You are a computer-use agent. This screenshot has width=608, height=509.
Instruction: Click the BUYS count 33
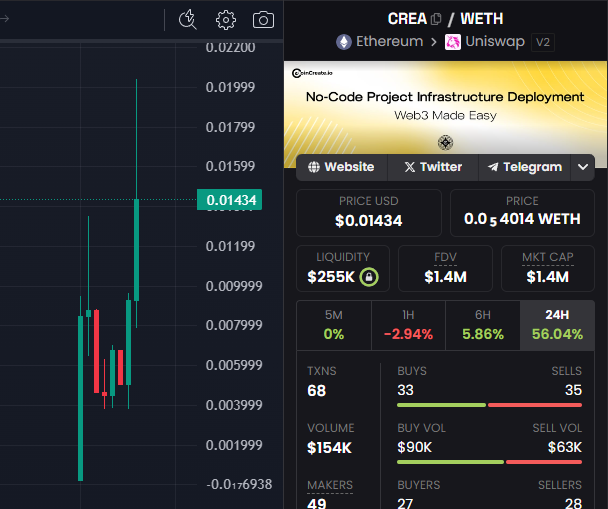click(x=406, y=390)
